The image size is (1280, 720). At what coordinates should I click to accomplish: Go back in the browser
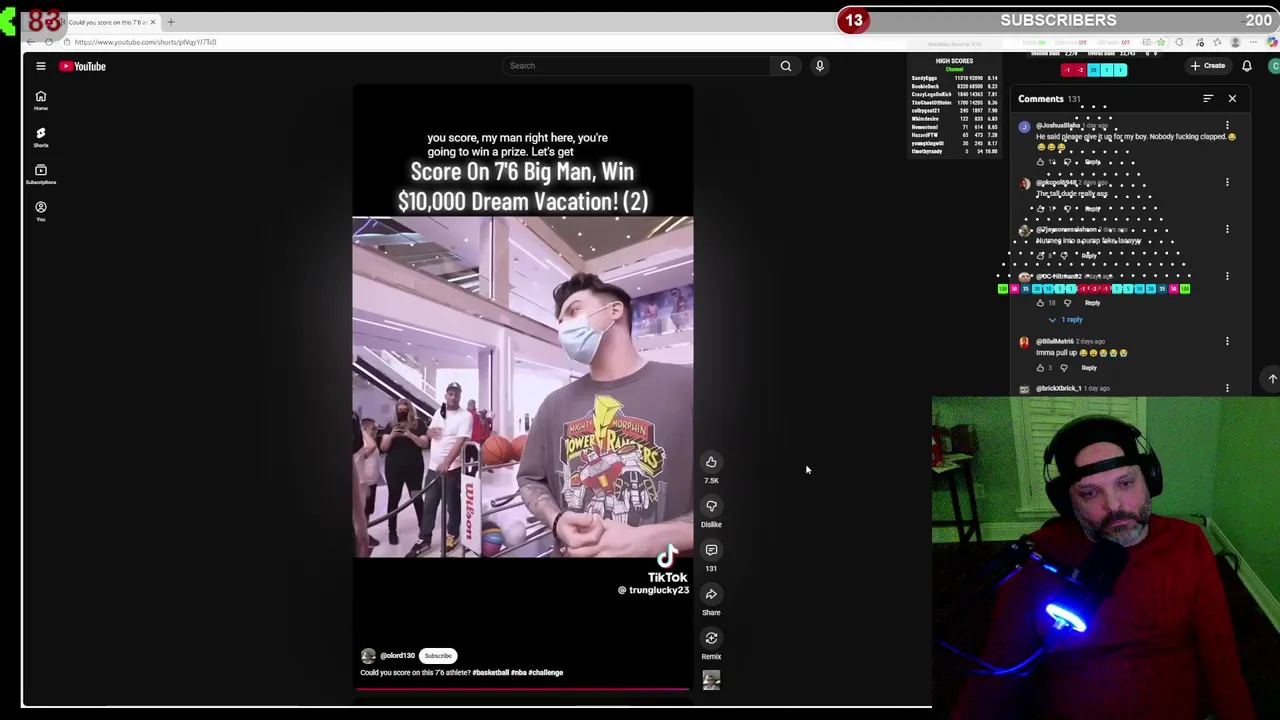(31, 42)
